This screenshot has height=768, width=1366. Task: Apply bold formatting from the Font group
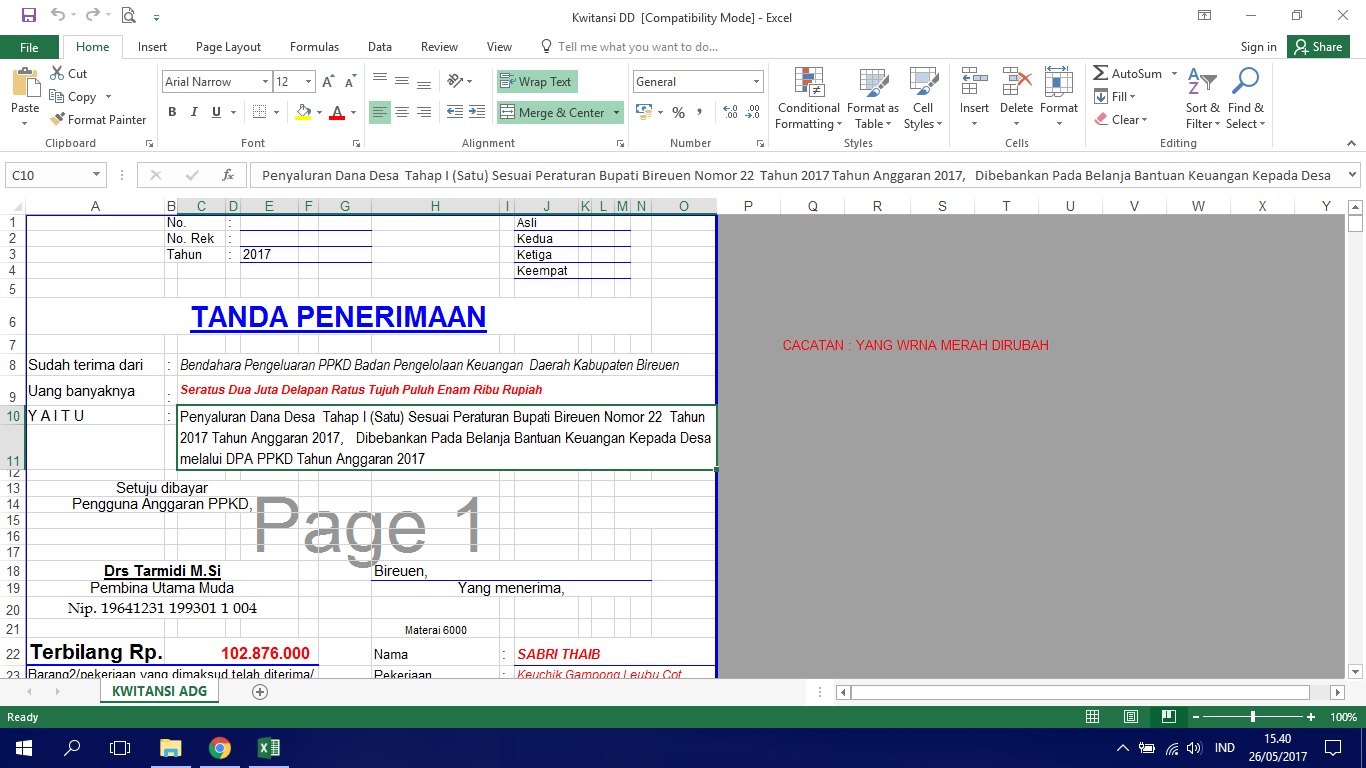tap(171, 111)
